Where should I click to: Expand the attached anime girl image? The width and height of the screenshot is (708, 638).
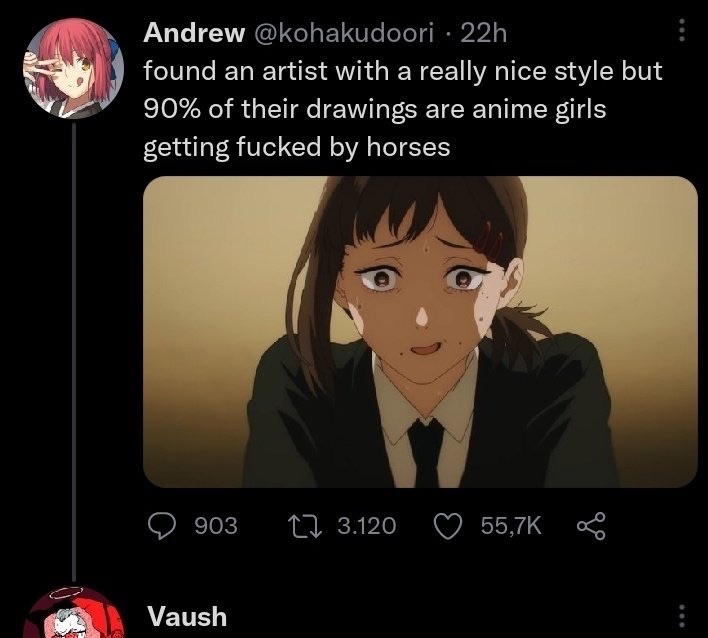pos(420,332)
